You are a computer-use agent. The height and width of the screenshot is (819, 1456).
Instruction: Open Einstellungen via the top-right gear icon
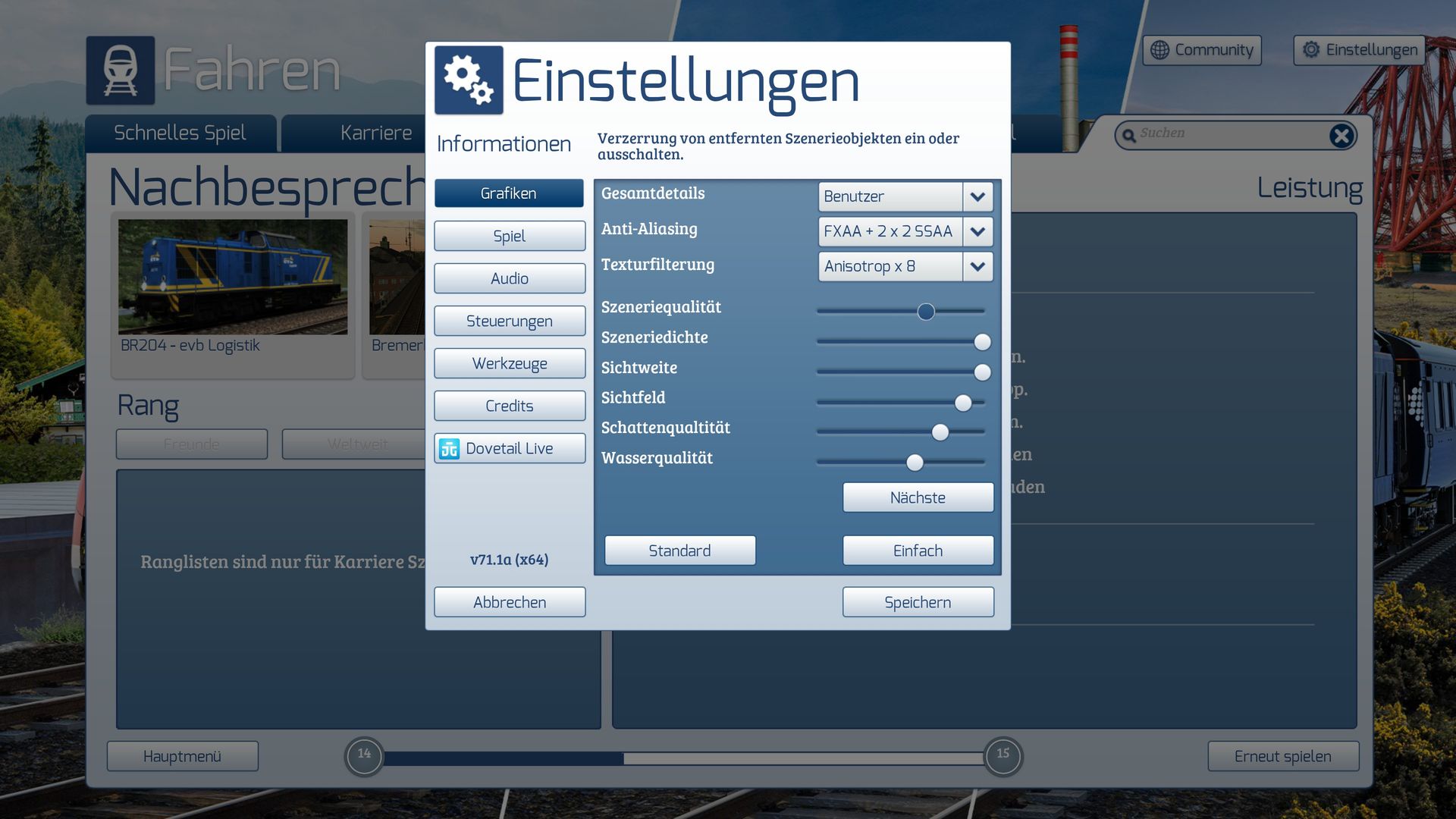1311,50
